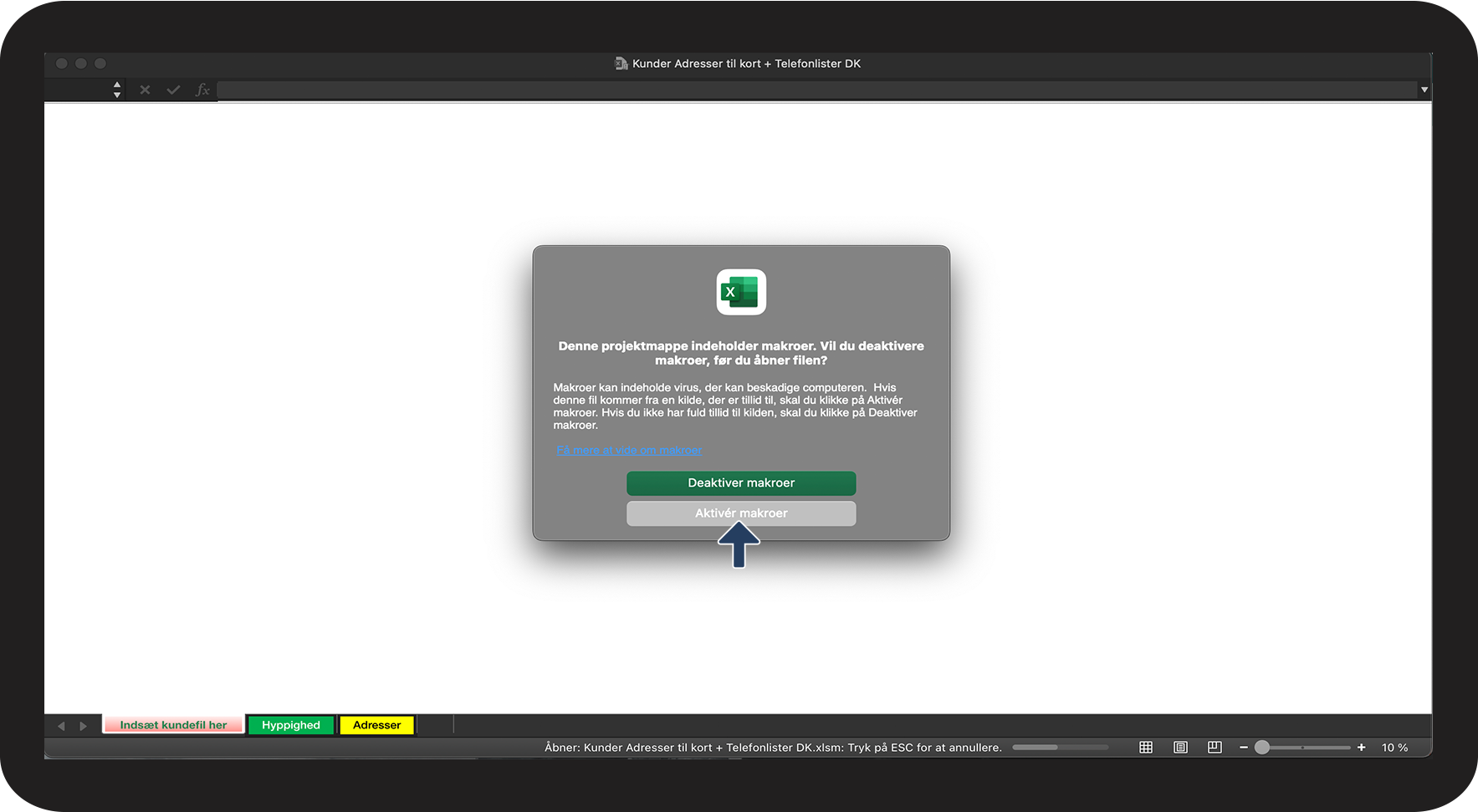The height and width of the screenshot is (812, 1478).
Task: Open the Hyppighed sheet tab
Action: [290, 725]
